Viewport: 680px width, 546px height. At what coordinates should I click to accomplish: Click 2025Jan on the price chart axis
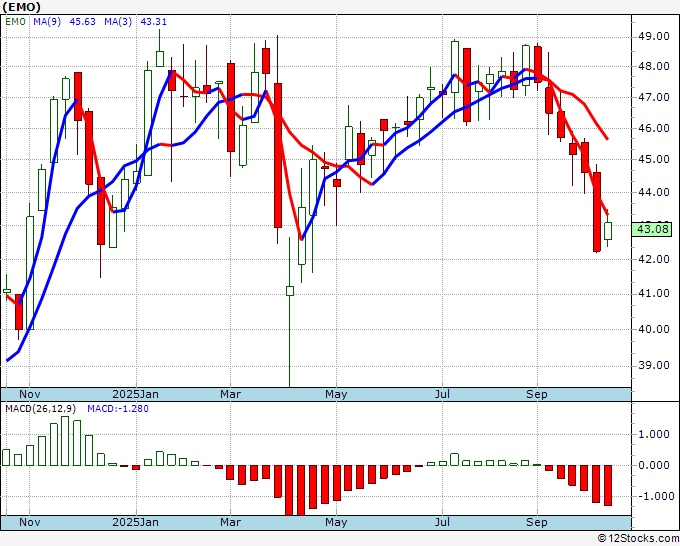click(135, 394)
